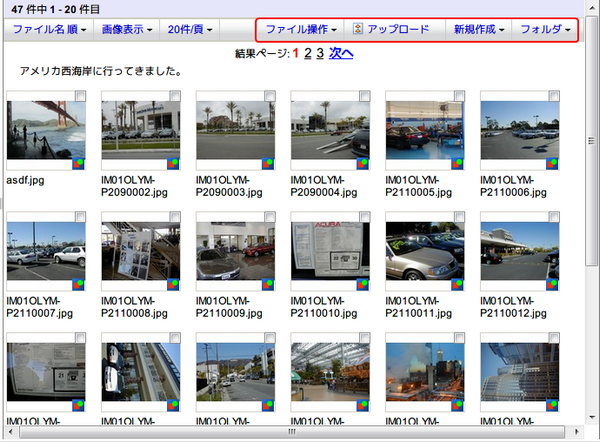Click file name IM01OLYM-P2110006.jpg
This screenshot has height=442, width=600.
point(514,186)
